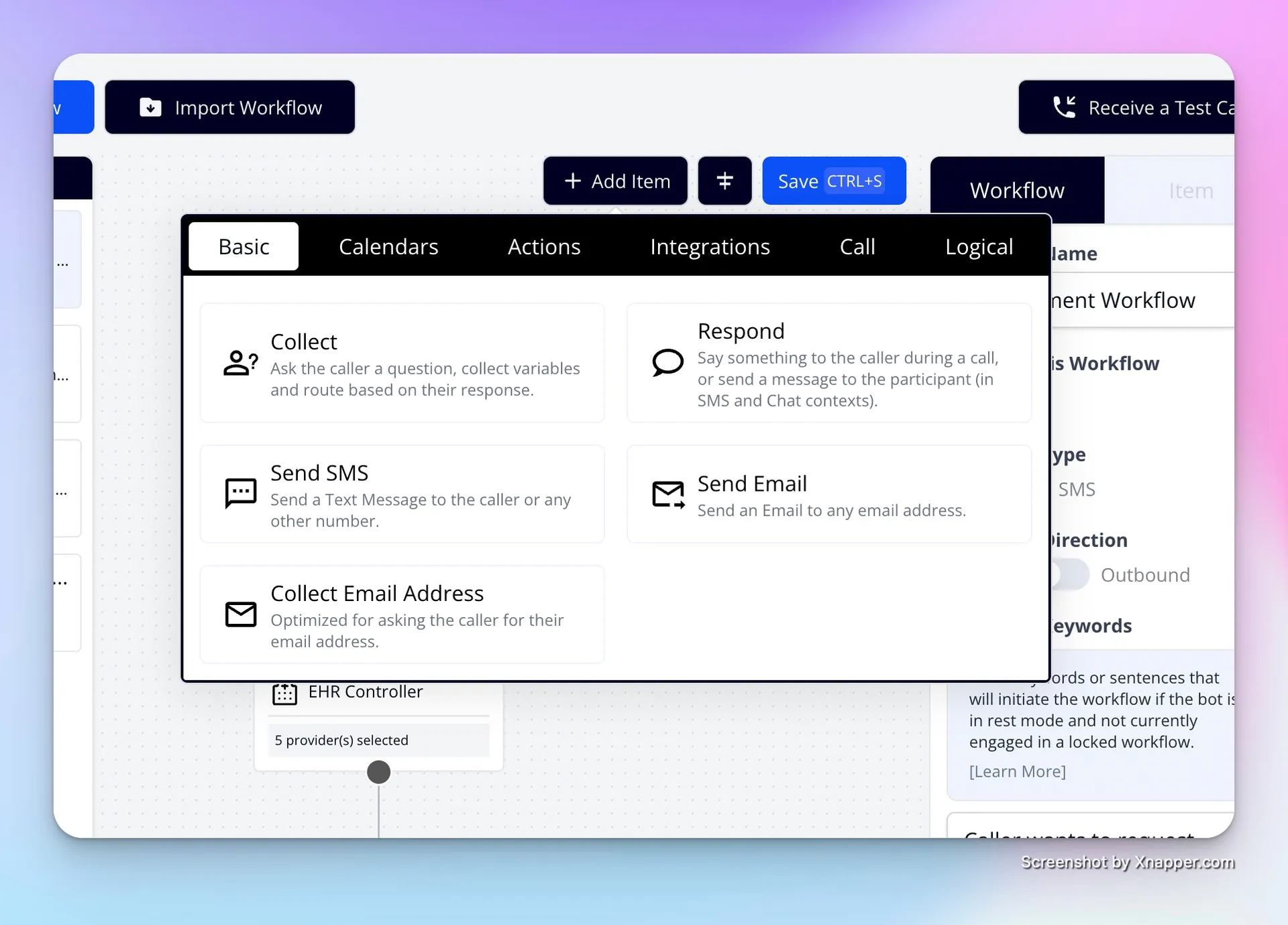Click the Respond speech bubble icon
Screen dimensions: 1288x925
click(x=666, y=362)
